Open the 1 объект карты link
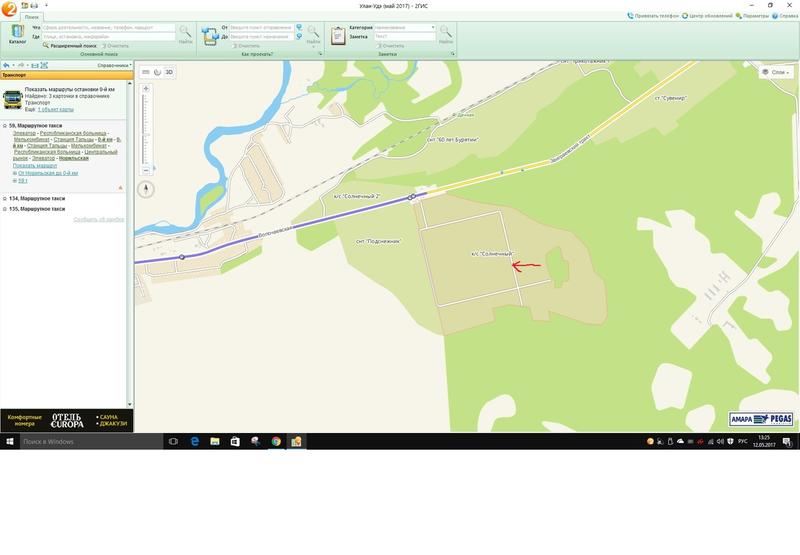 pyautogui.click(x=56, y=110)
